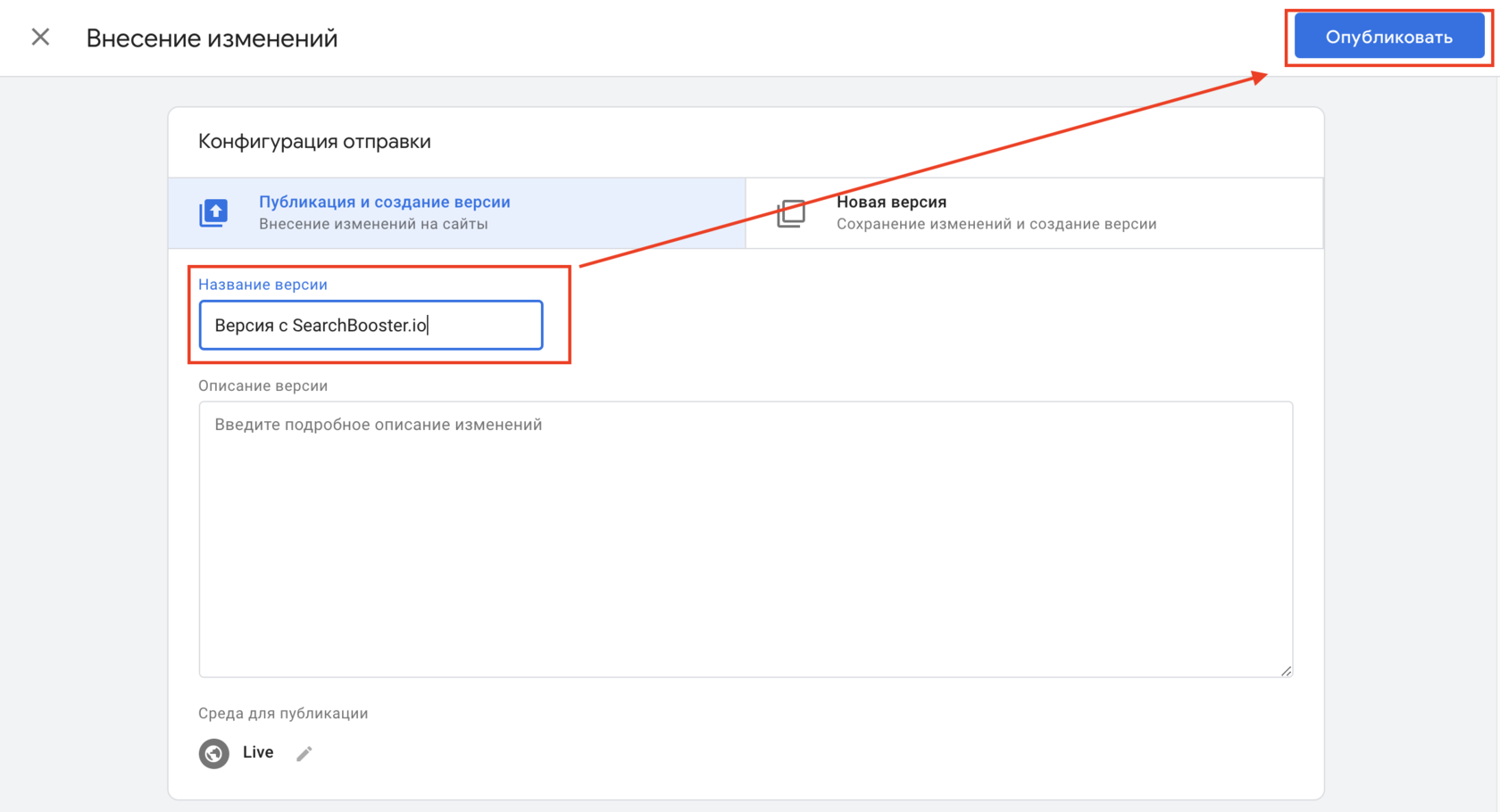Screen dimensions: 1500x812
Task: Click into the Описание версии text area
Action: coord(746,553)
